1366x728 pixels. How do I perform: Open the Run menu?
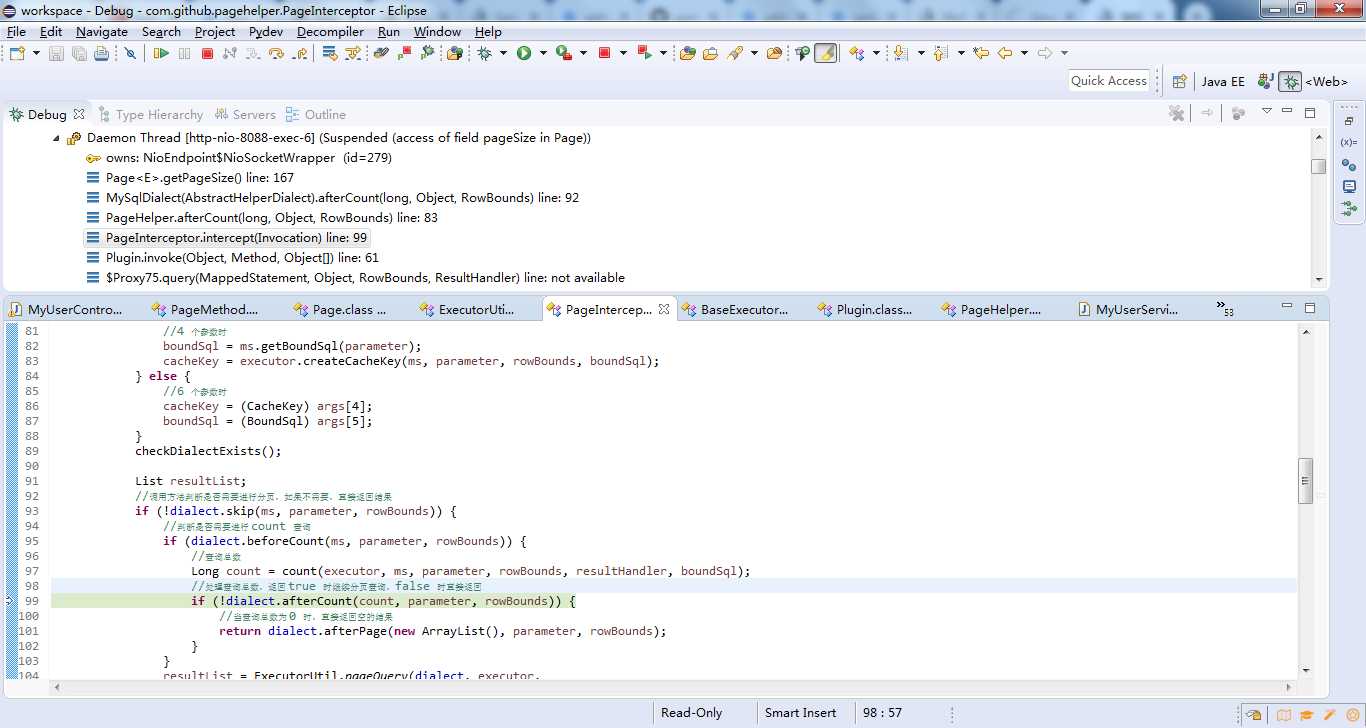coord(389,31)
